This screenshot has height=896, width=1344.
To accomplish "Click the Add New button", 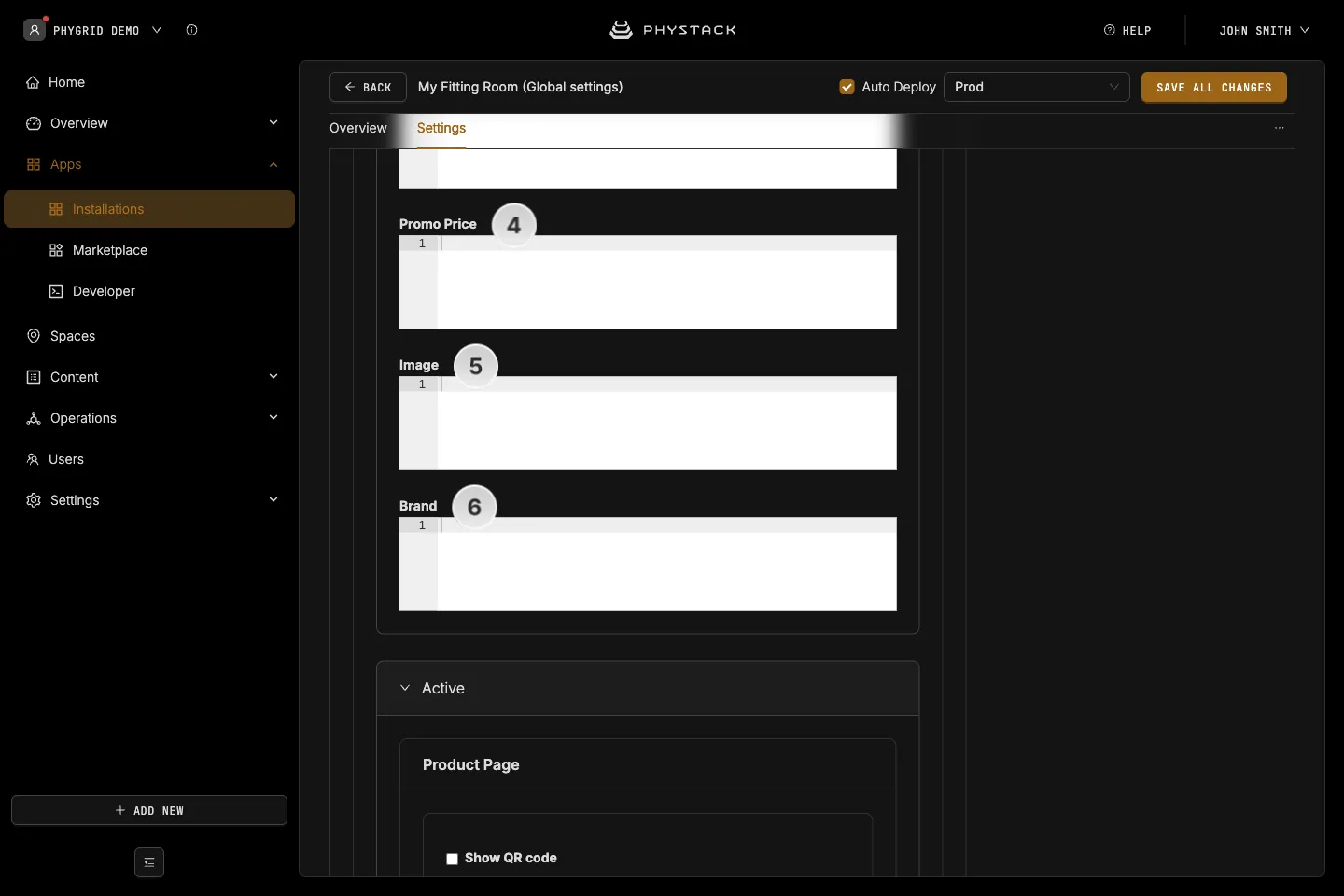I will [x=149, y=810].
